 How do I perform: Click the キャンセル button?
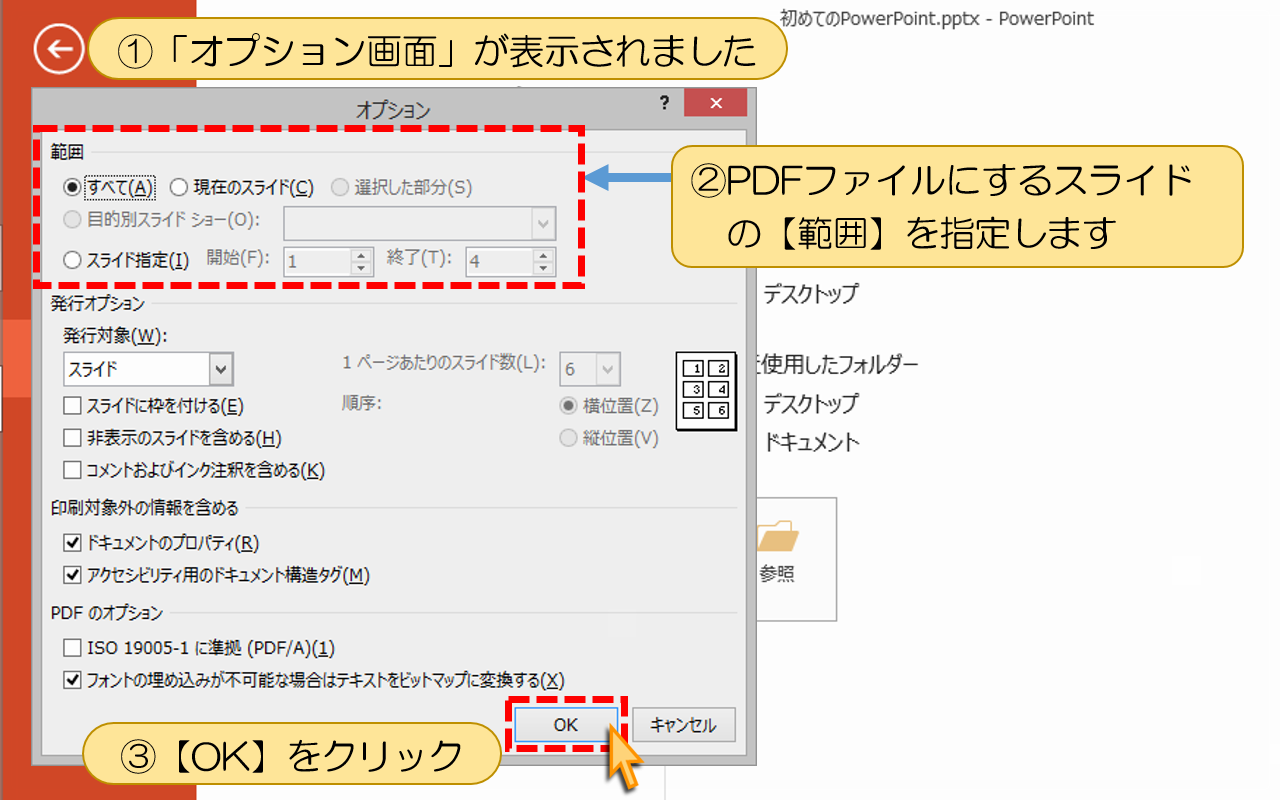coord(683,725)
